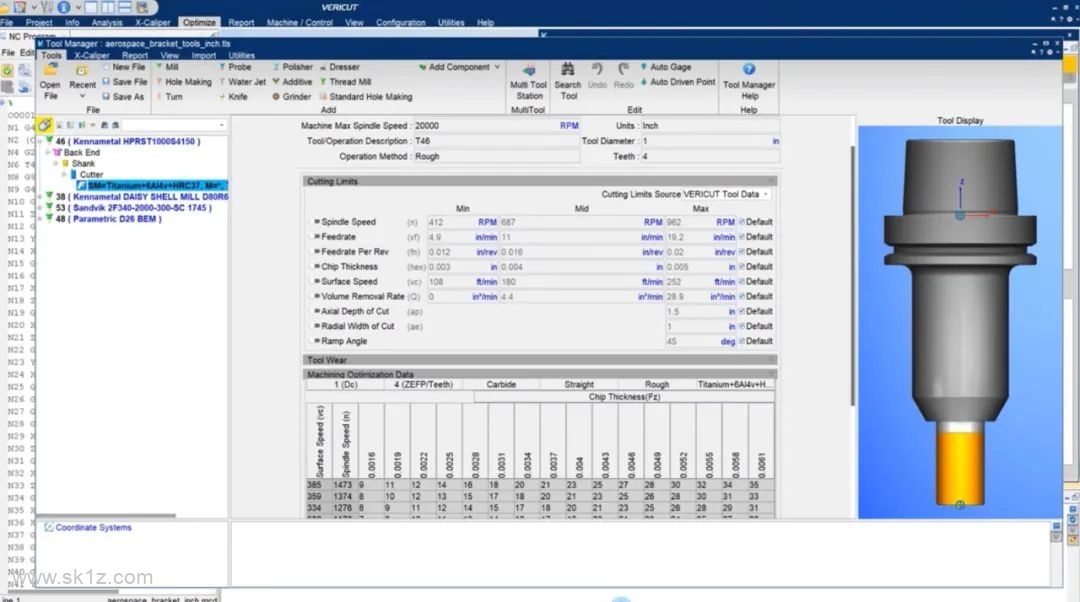Click the New File command
This screenshot has height=602, width=1080.
124,67
